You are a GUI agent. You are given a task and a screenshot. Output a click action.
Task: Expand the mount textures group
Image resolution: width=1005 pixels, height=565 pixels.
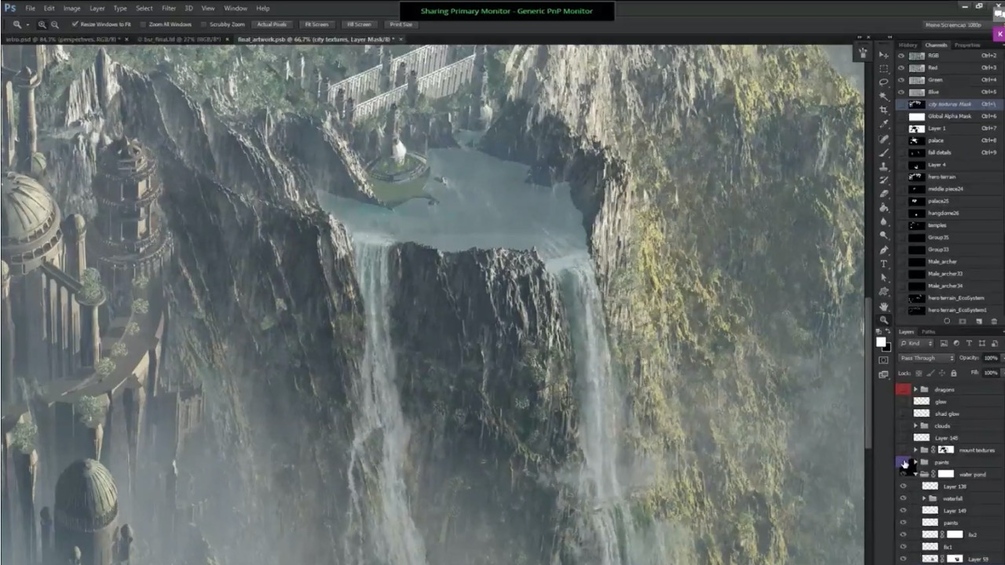(x=916, y=450)
